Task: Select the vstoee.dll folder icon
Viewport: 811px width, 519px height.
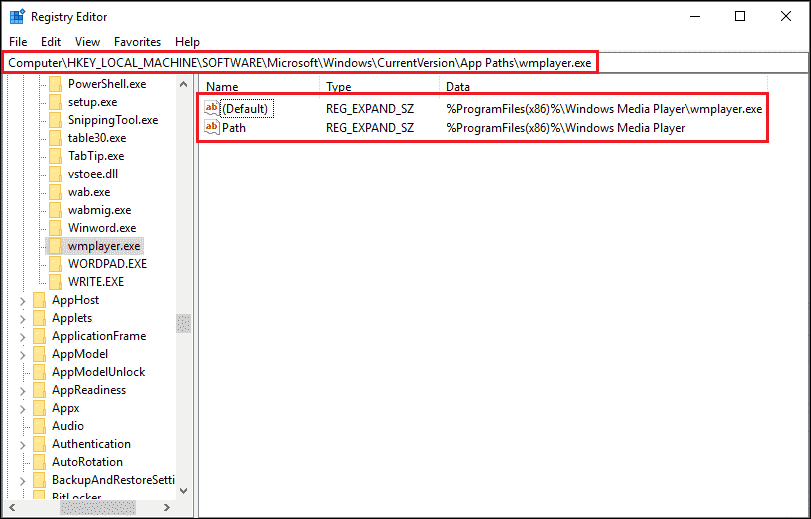Action: click(x=55, y=174)
